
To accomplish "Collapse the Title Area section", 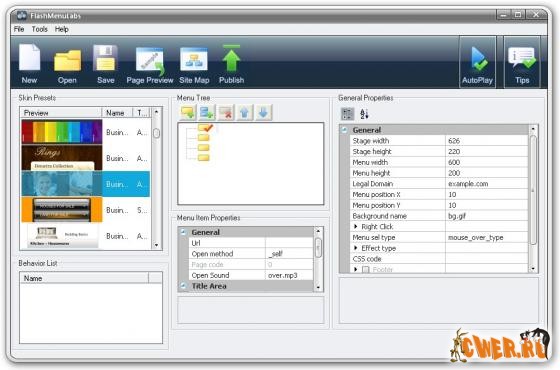I will pyautogui.click(x=183, y=286).
